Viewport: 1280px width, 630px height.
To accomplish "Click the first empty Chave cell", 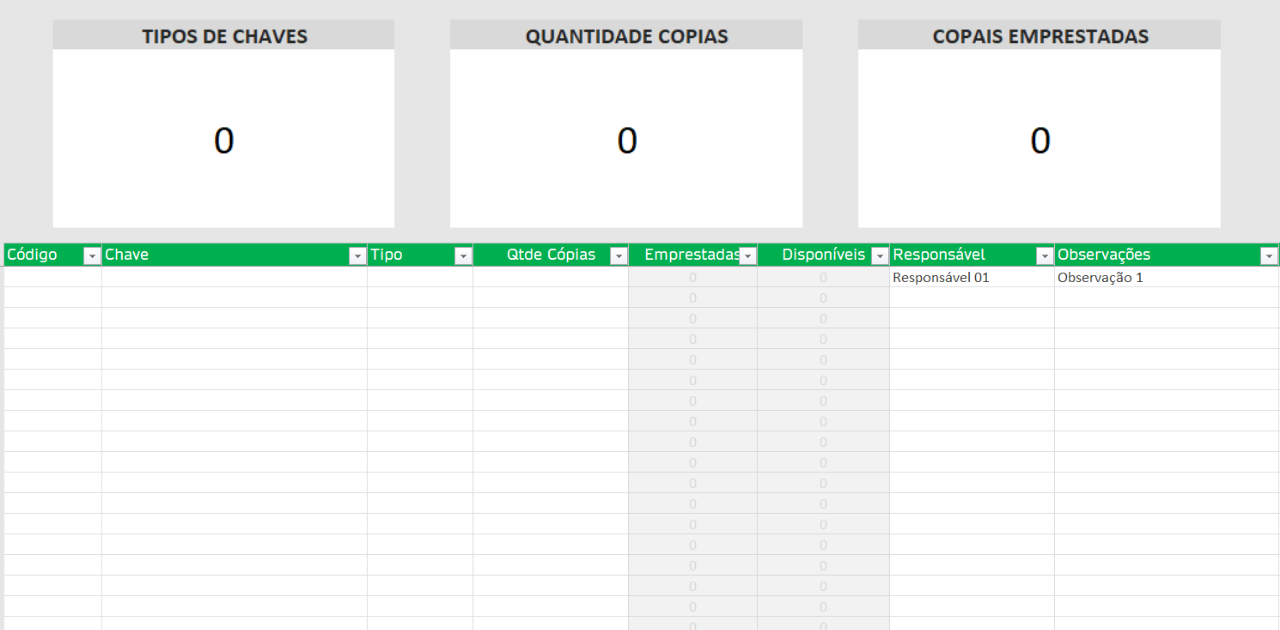I will [234, 277].
